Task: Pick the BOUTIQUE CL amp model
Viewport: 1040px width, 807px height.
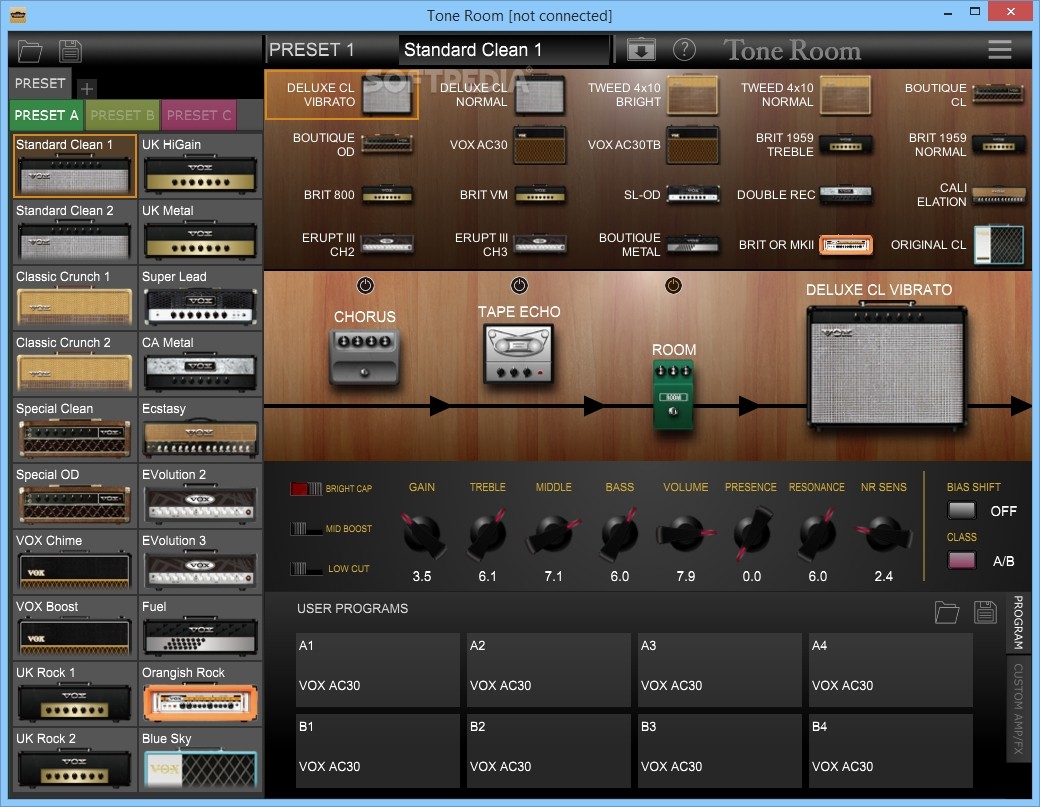Action: coord(964,95)
